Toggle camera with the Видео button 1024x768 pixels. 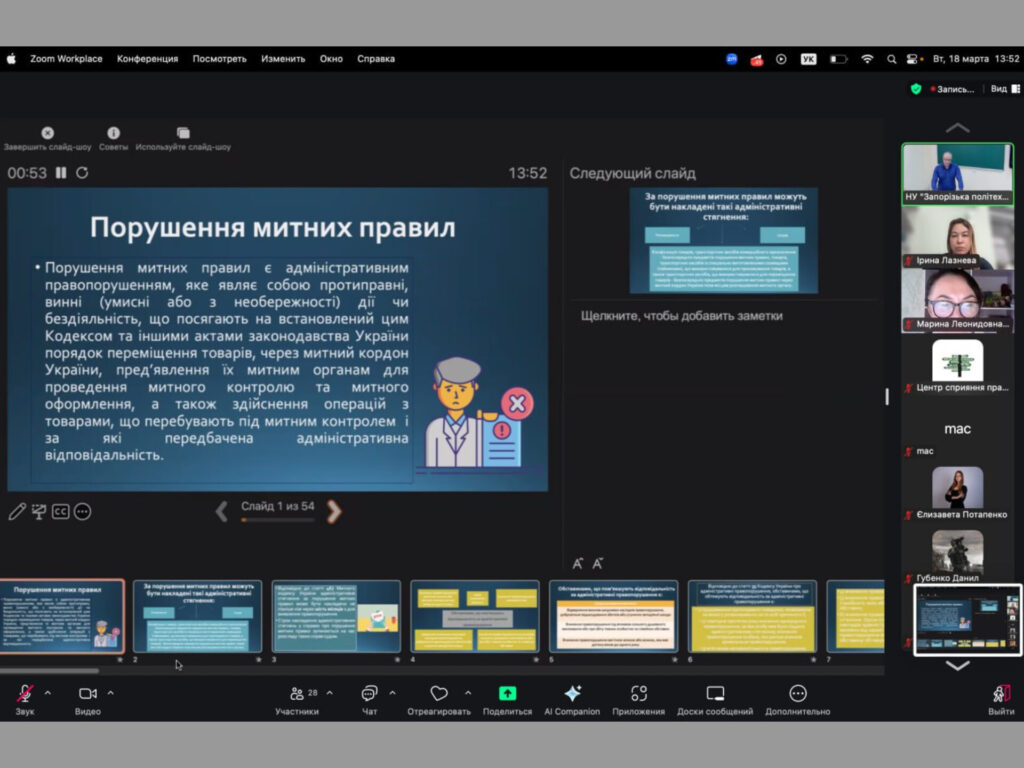tap(87, 693)
